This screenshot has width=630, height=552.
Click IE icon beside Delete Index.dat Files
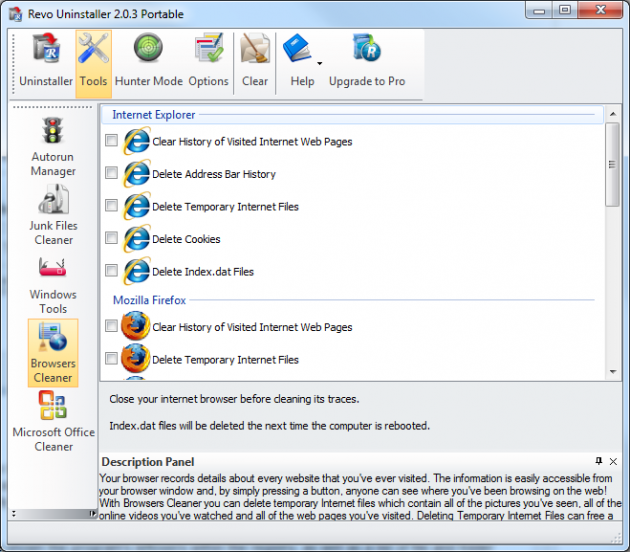coord(137,272)
